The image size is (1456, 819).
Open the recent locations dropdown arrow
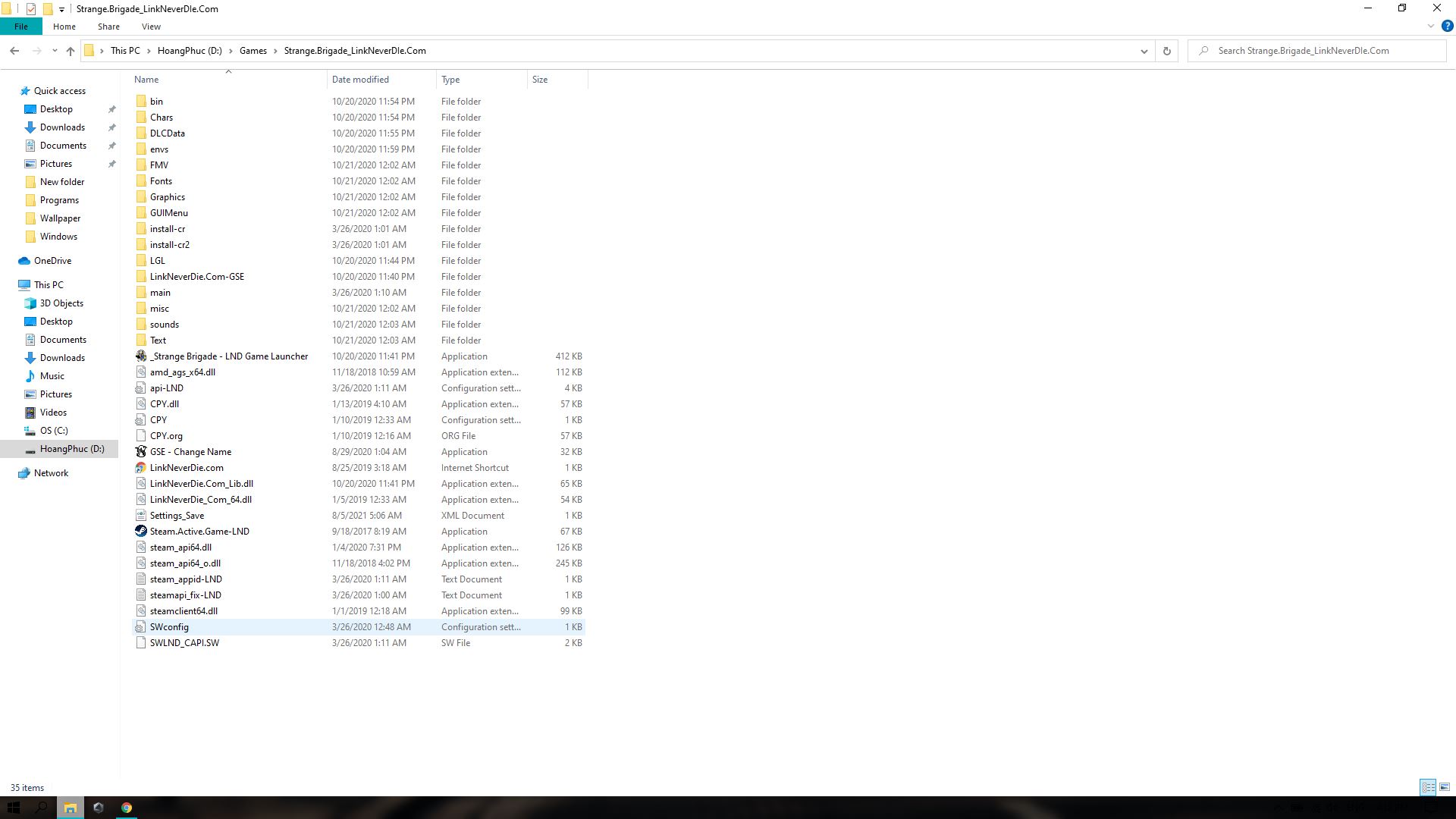click(x=55, y=51)
